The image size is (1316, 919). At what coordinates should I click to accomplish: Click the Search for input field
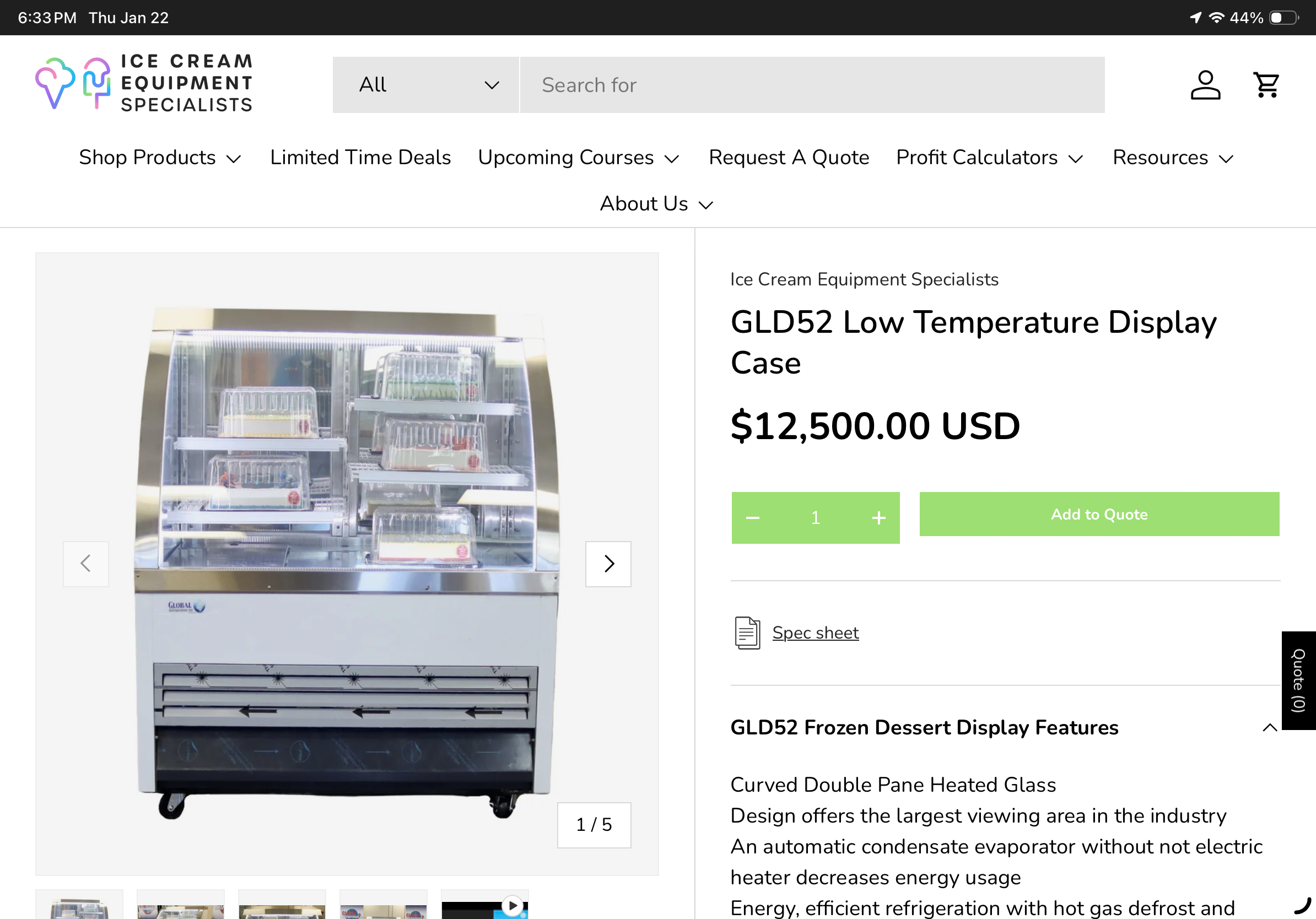(812, 85)
